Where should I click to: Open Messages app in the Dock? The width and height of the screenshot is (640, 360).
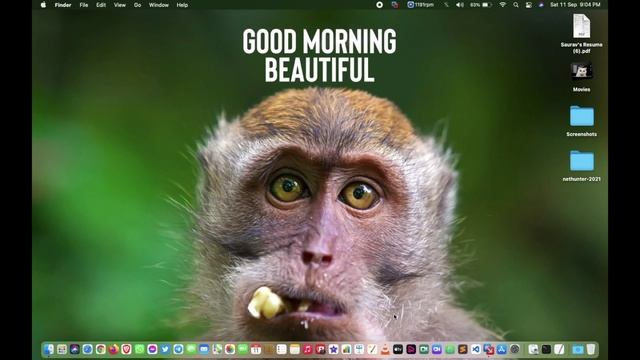coord(191,349)
